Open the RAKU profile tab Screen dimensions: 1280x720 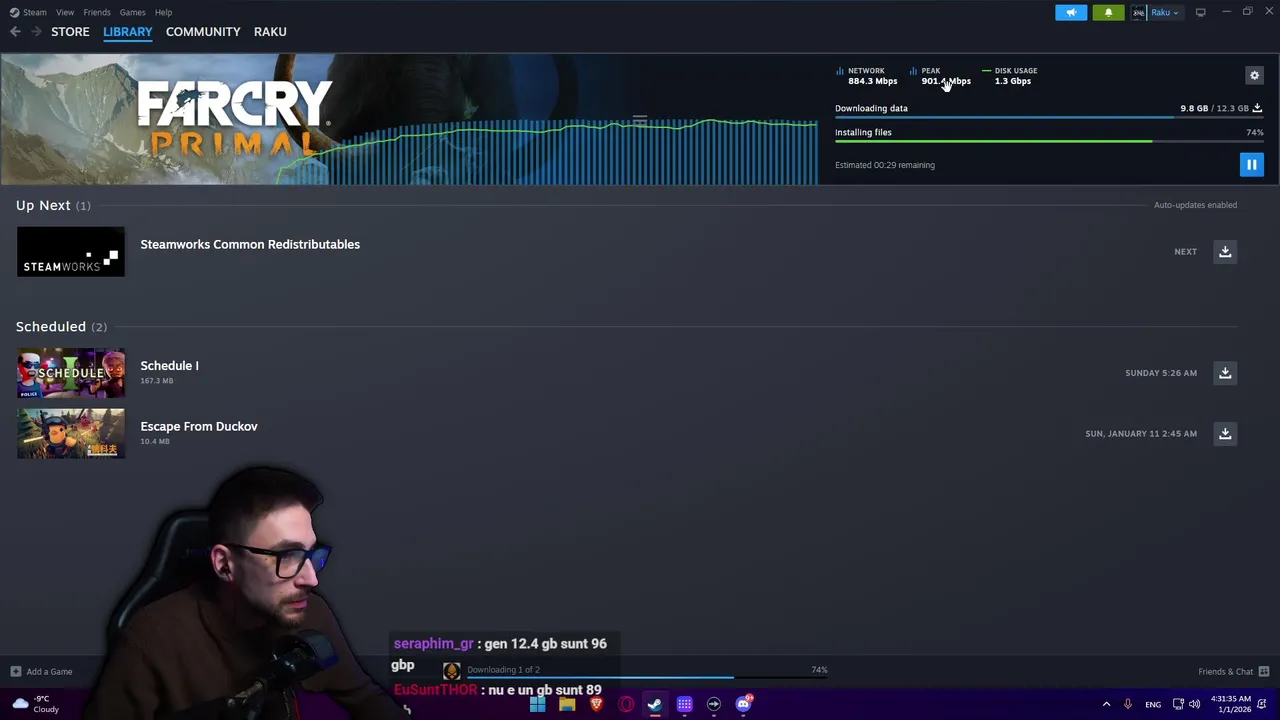[270, 32]
